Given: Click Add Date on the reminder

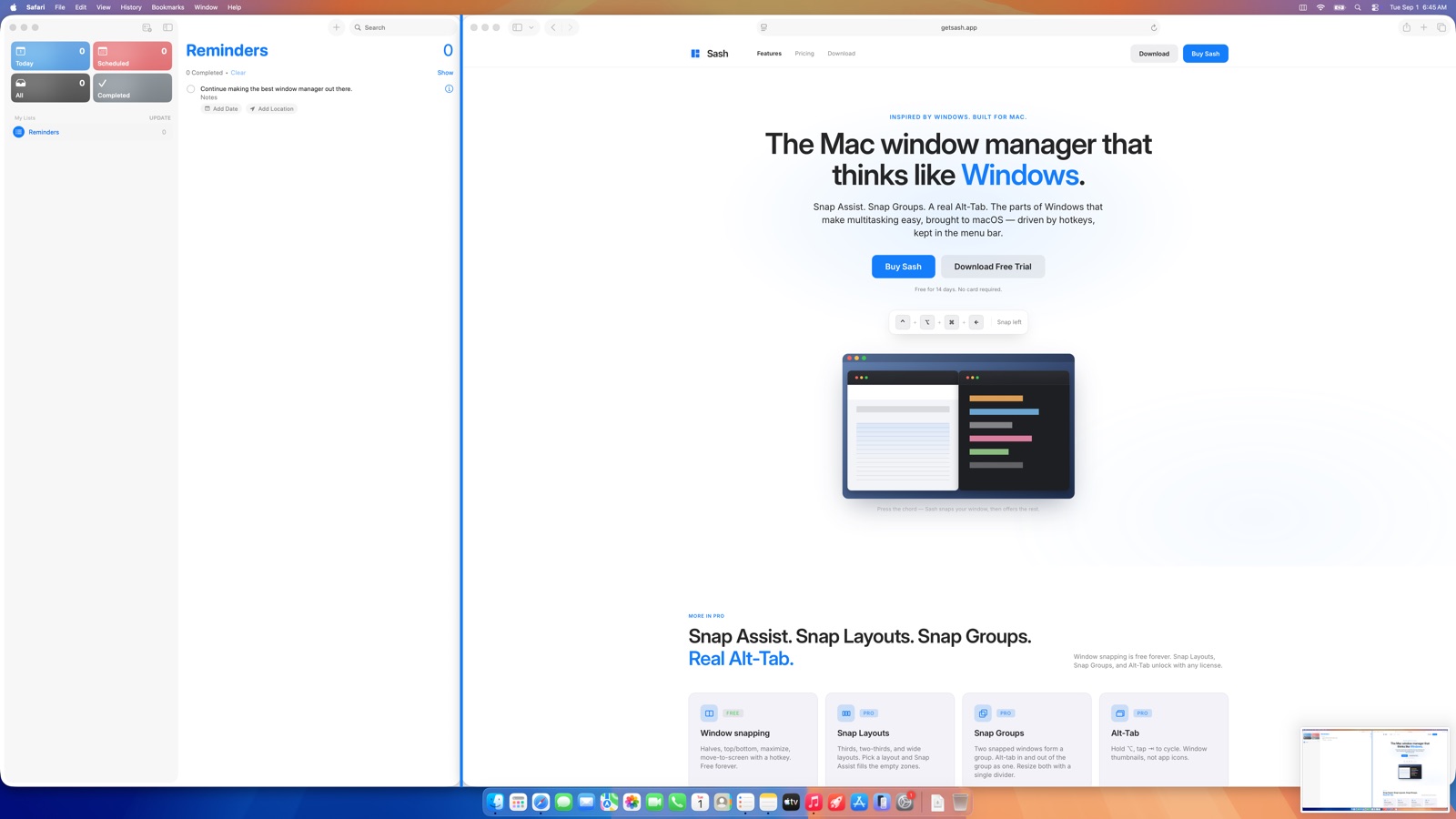Looking at the screenshot, I should click(221, 109).
